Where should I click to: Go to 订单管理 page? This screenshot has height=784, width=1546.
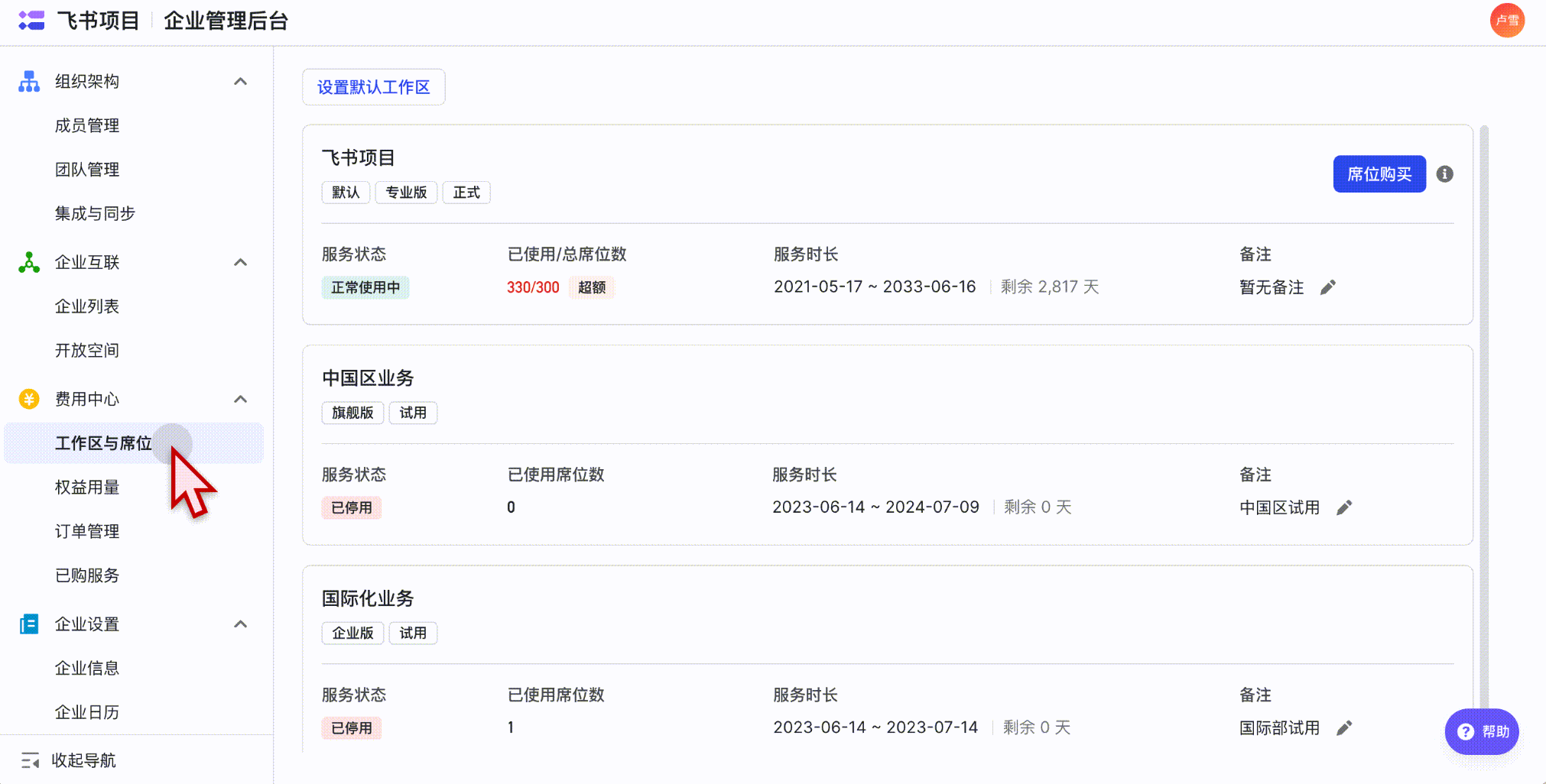pos(87,531)
